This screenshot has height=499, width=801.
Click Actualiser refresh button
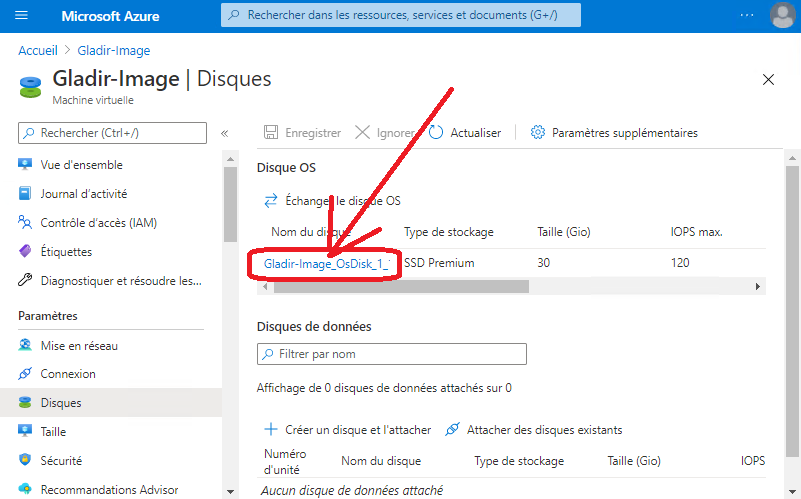click(x=465, y=133)
